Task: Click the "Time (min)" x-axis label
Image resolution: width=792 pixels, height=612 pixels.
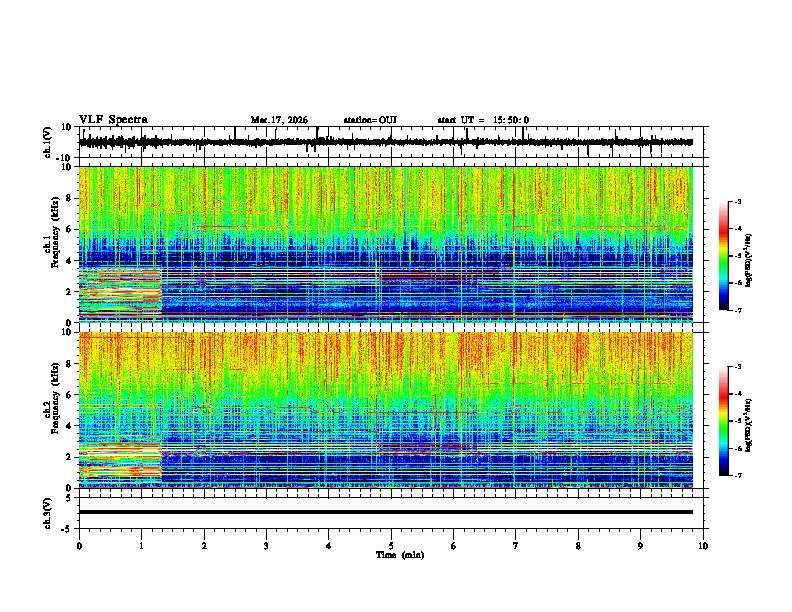Action: tap(400, 555)
